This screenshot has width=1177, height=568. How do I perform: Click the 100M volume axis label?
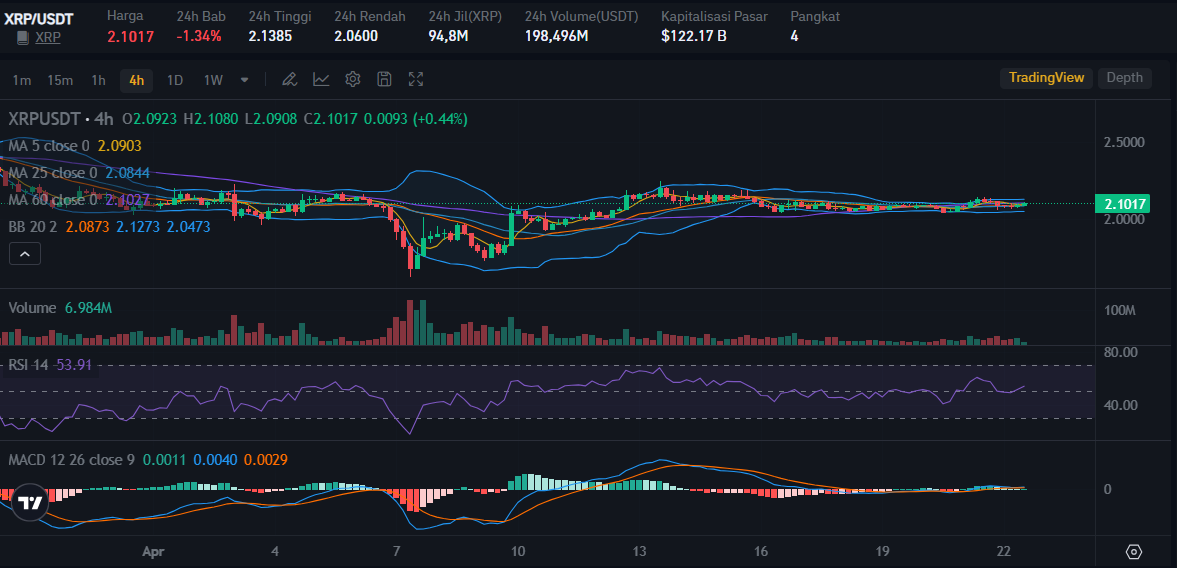point(1121,311)
